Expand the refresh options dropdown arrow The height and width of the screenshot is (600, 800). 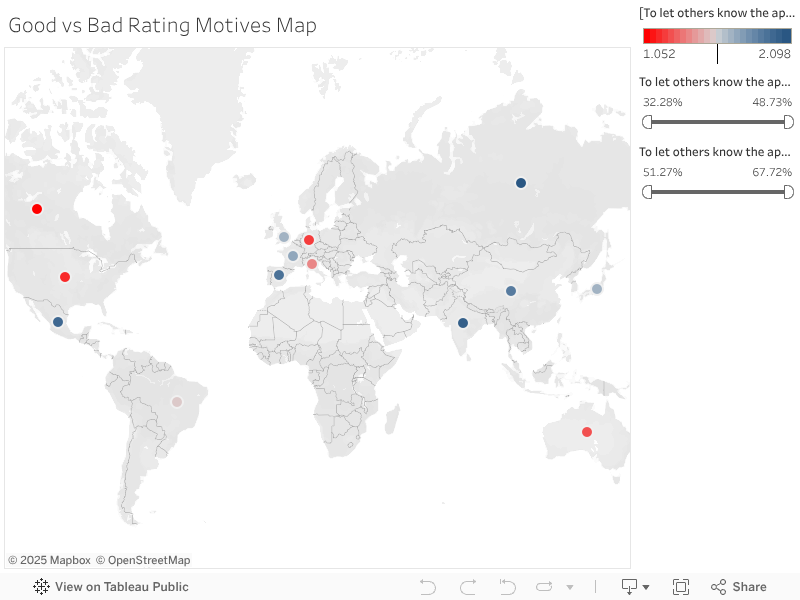pyautogui.click(x=570, y=587)
